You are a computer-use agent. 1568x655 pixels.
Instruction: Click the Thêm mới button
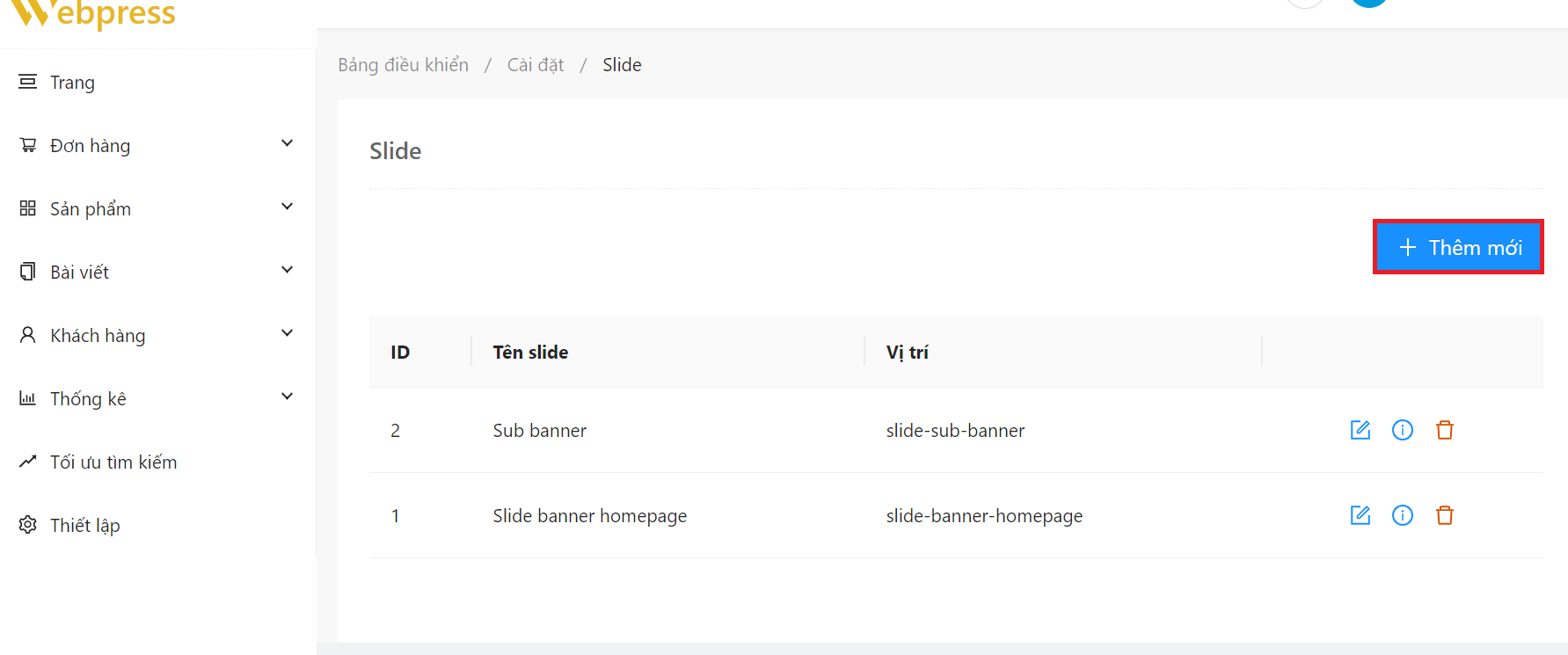tap(1458, 247)
